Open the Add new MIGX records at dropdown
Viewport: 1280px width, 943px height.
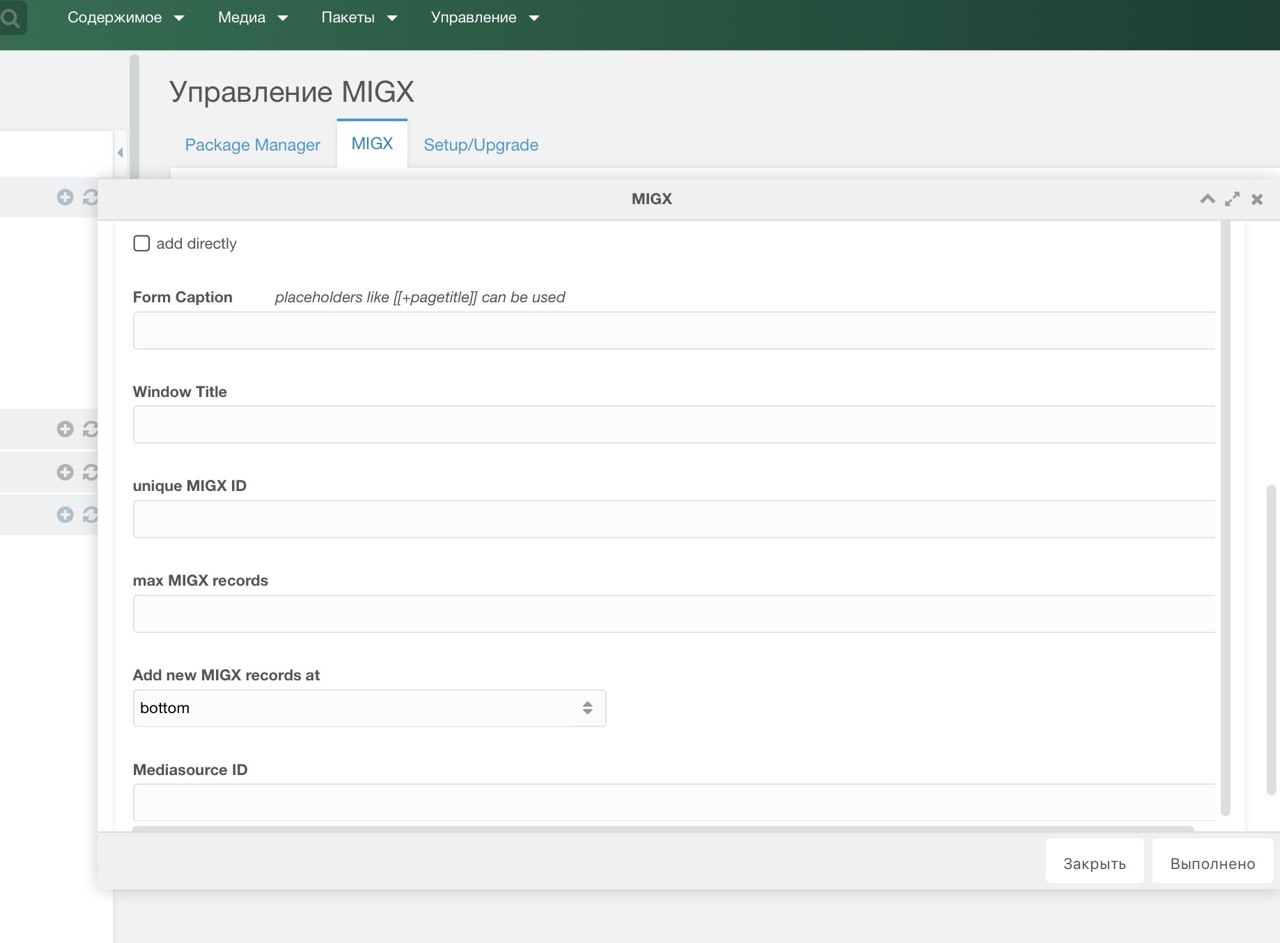(369, 708)
